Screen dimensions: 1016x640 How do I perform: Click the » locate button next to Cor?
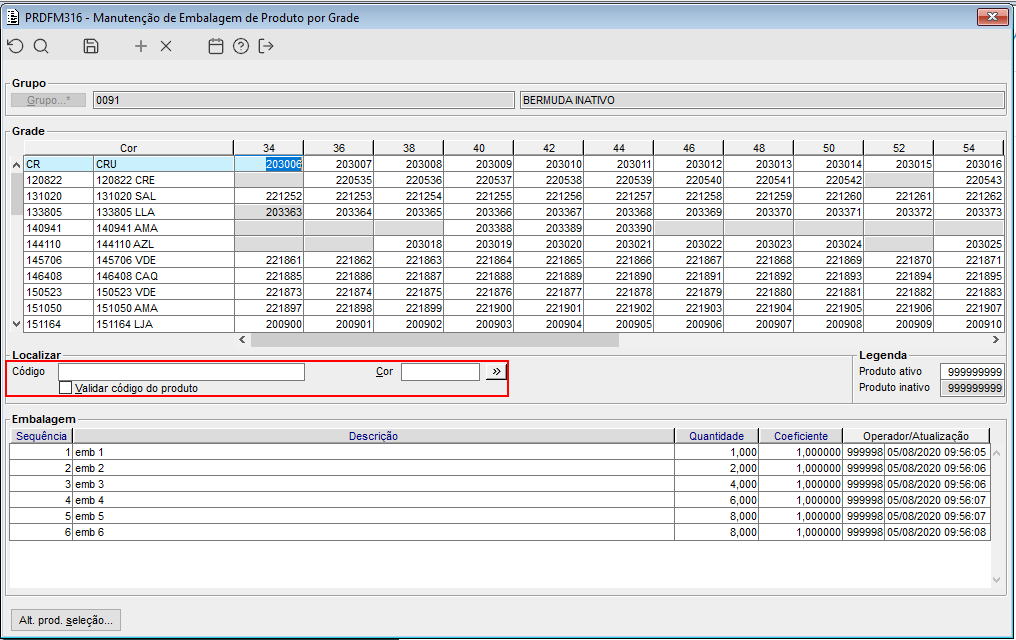[x=496, y=371]
